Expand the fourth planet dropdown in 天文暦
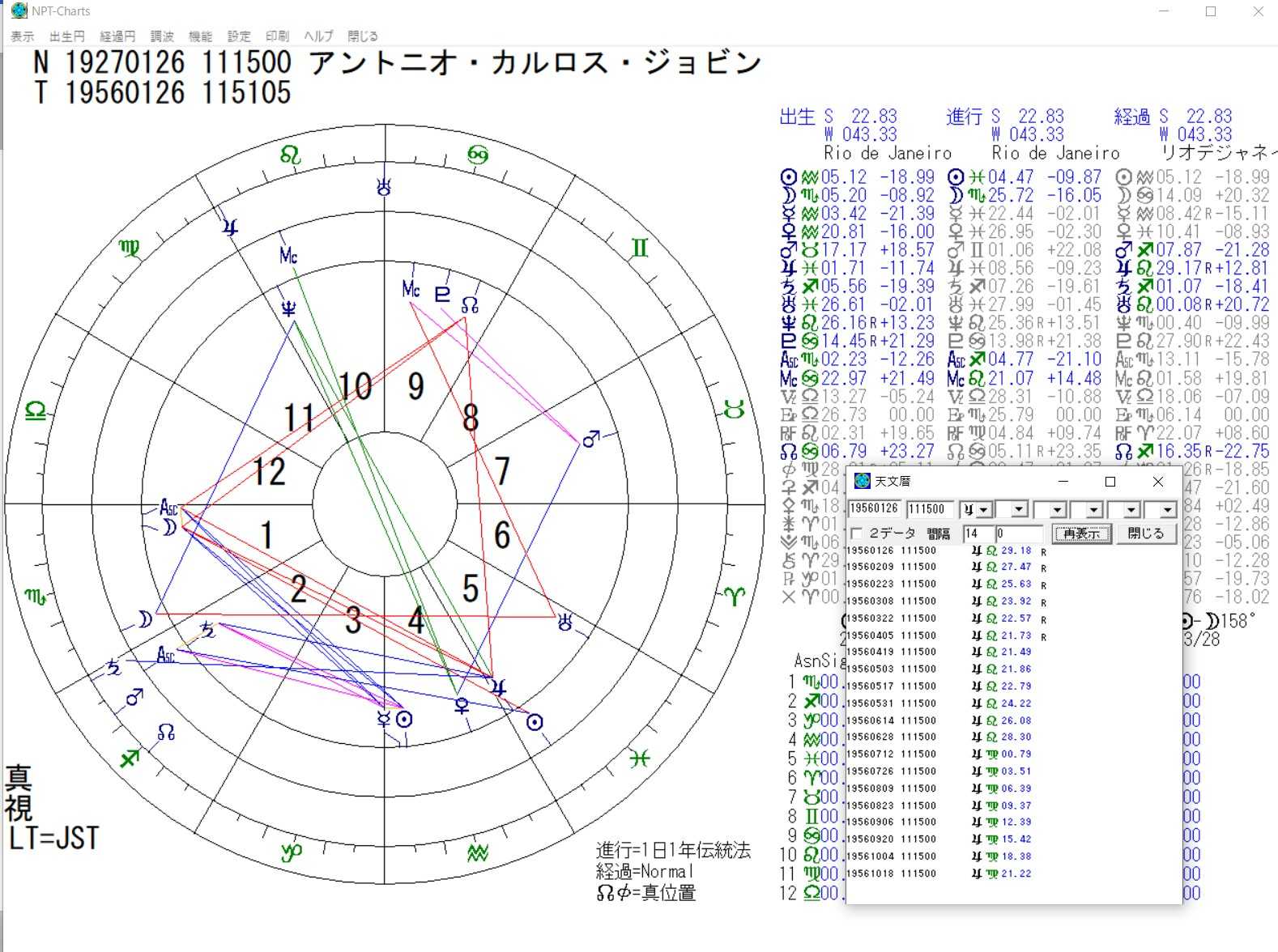 point(1094,510)
